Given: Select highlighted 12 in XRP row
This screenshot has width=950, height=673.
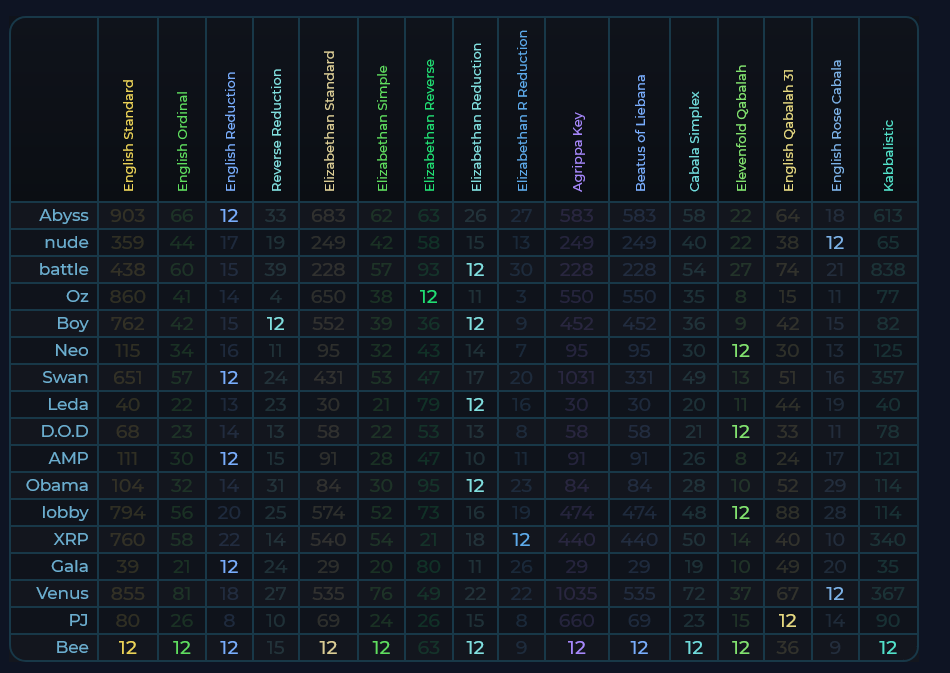Looking at the screenshot, I should [521, 539].
